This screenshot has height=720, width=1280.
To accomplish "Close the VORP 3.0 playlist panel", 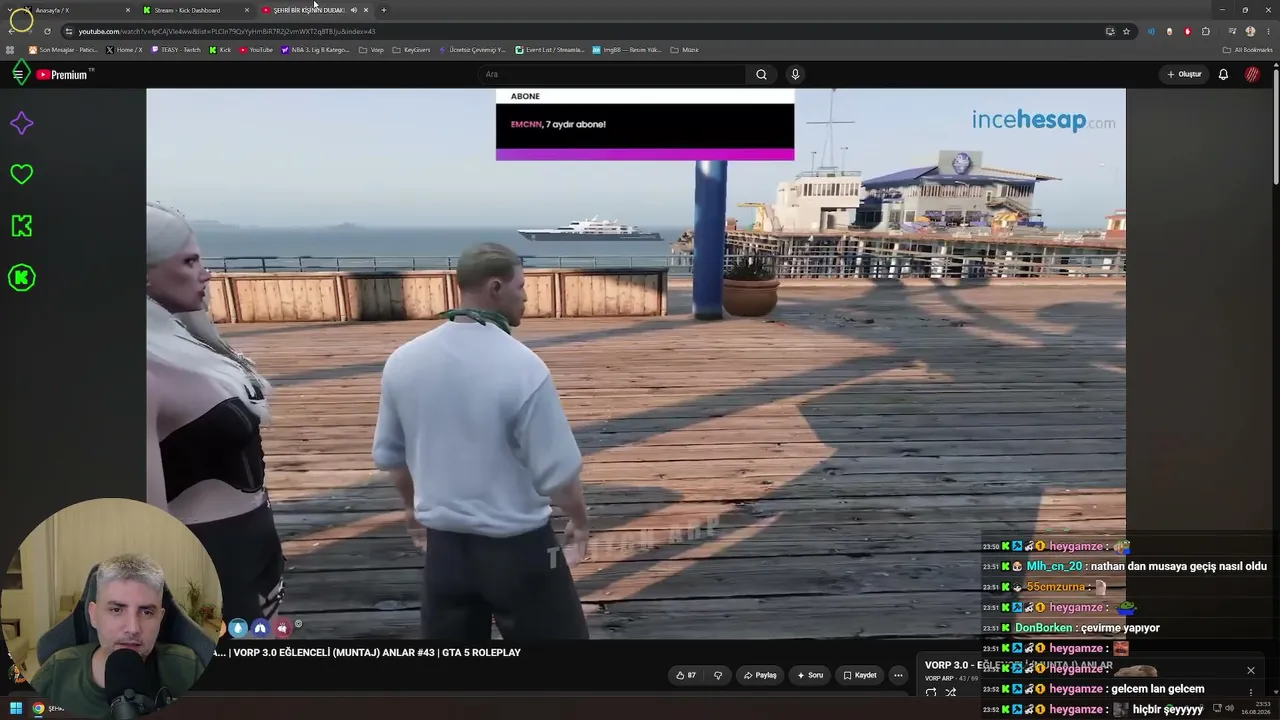I will (1250, 670).
